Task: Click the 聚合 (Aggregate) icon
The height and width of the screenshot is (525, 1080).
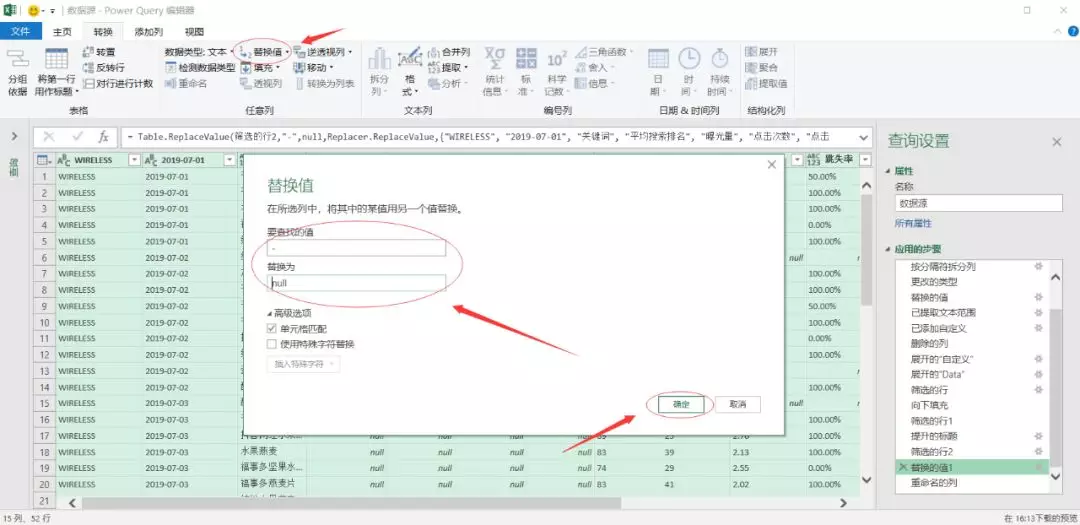Action: pyautogui.click(x=751, y=68)
